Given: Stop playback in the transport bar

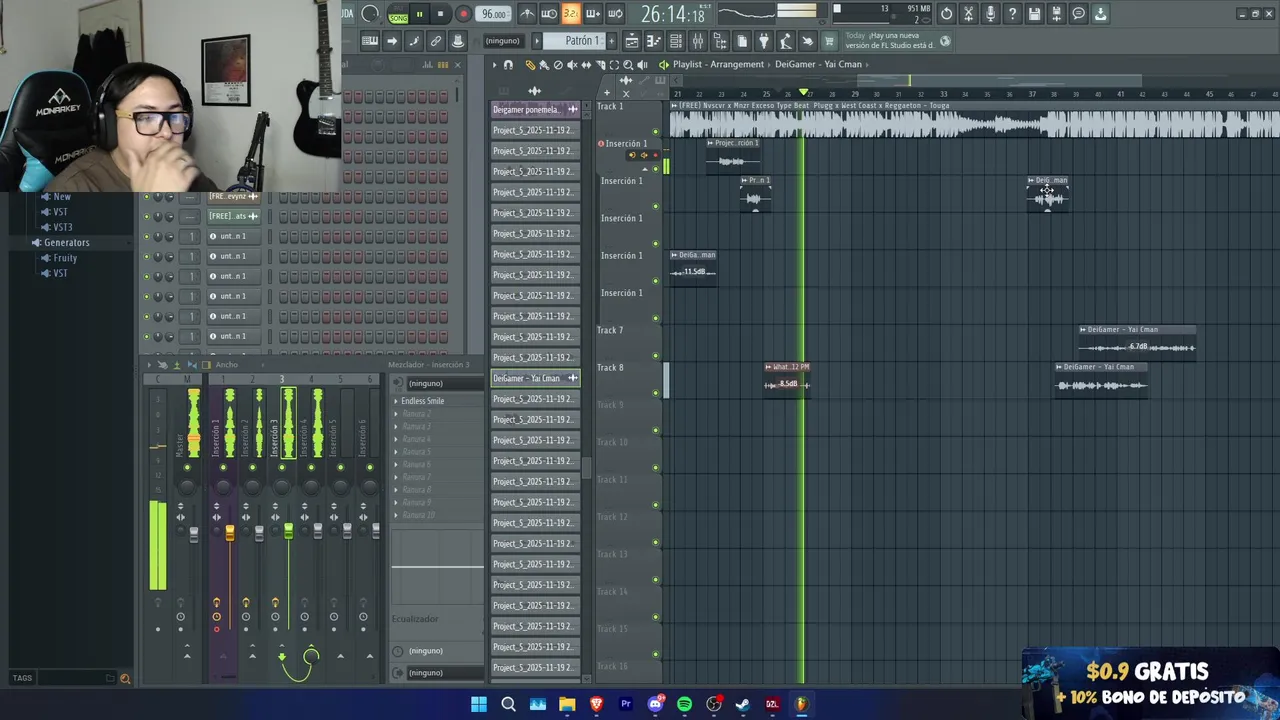Looking at the screenshot, I should (x=440, y=14).
